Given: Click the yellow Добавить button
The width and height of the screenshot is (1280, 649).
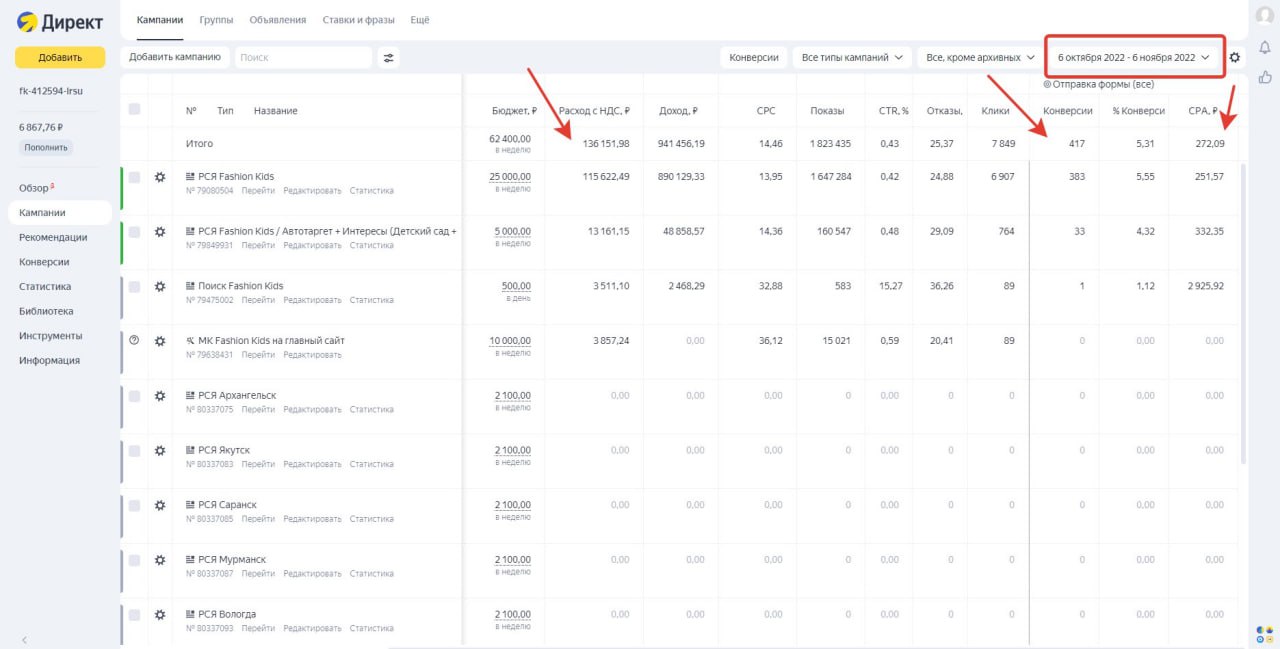Looking at the screenshot, I should pos(60,58).
